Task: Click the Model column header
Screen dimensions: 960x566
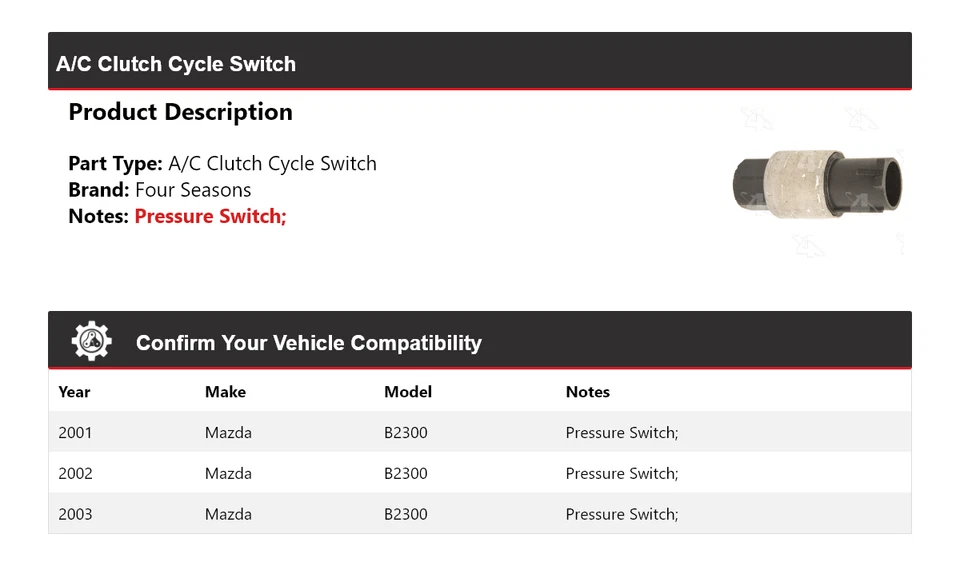Action: [408, 392]
